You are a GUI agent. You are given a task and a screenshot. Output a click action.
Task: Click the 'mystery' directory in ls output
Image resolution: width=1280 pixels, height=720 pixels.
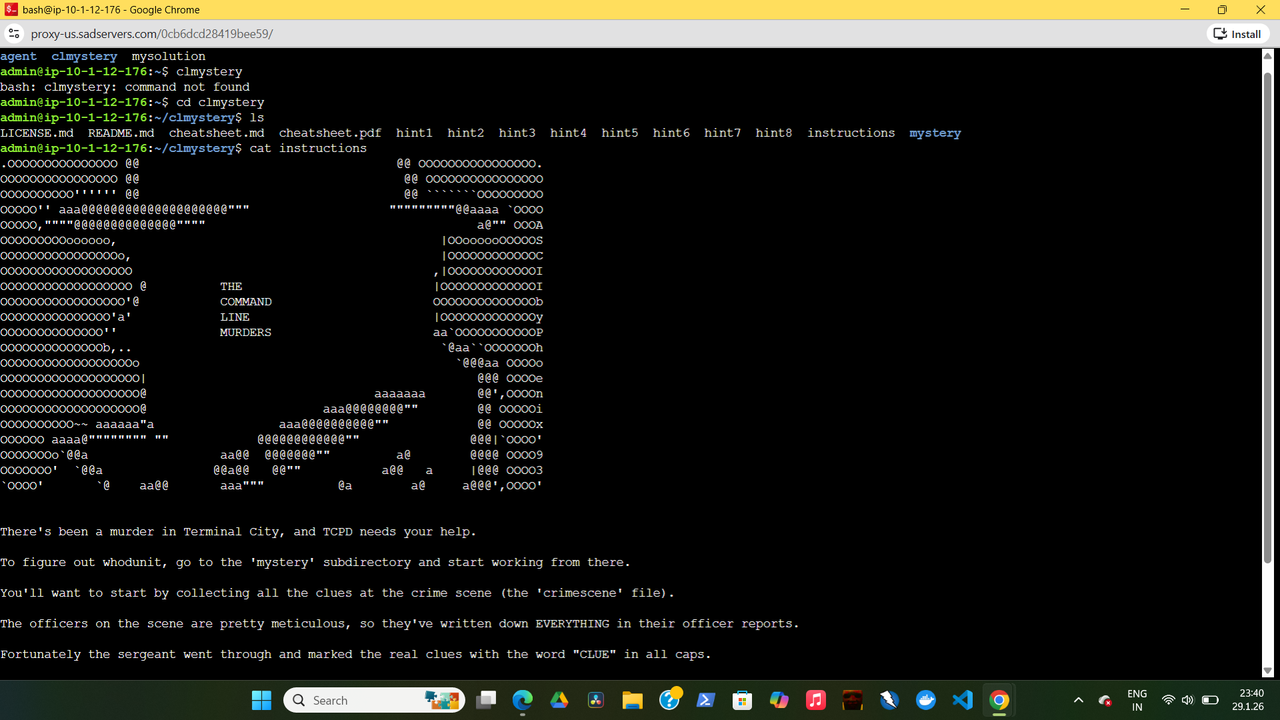click(x=935, y=133)
